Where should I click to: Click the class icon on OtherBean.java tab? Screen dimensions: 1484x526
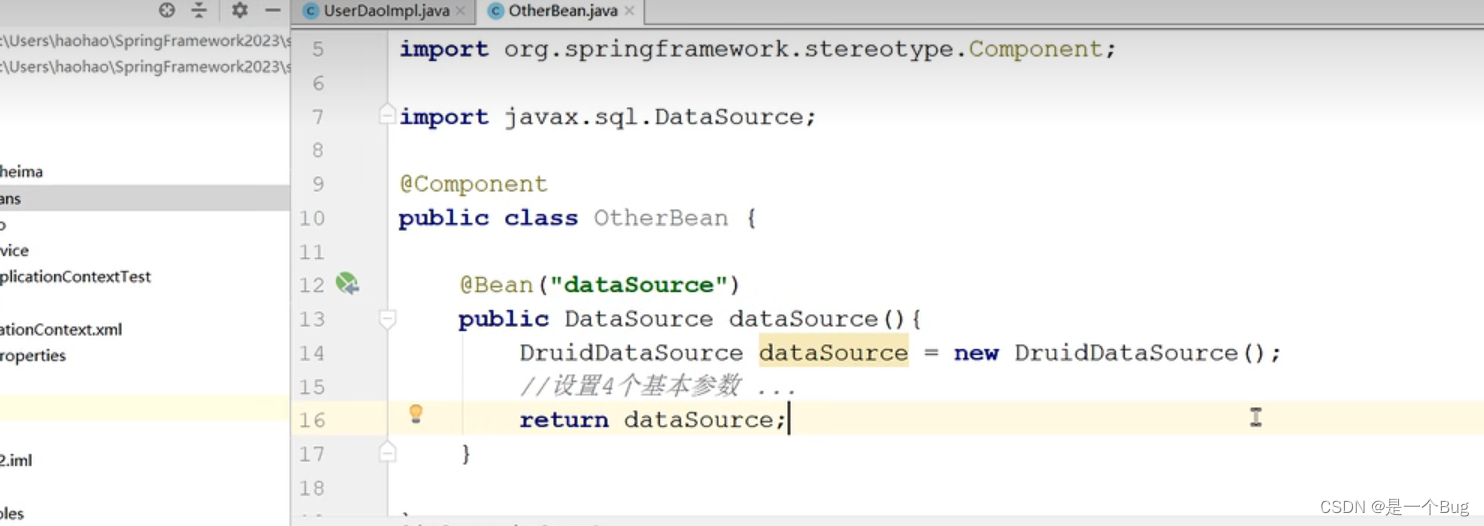[x=496, y=12]
